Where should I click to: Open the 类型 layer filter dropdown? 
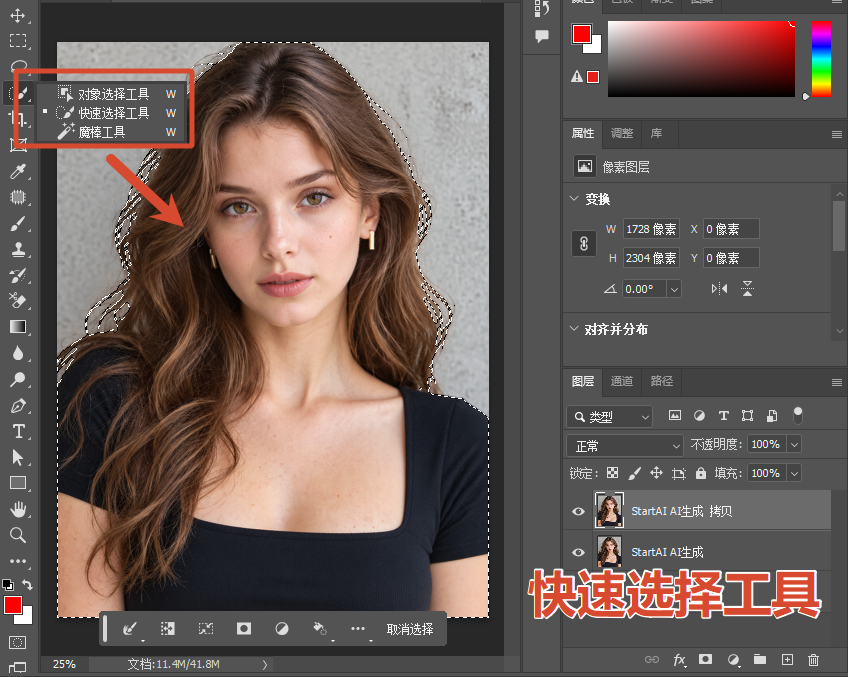(610, 417)
